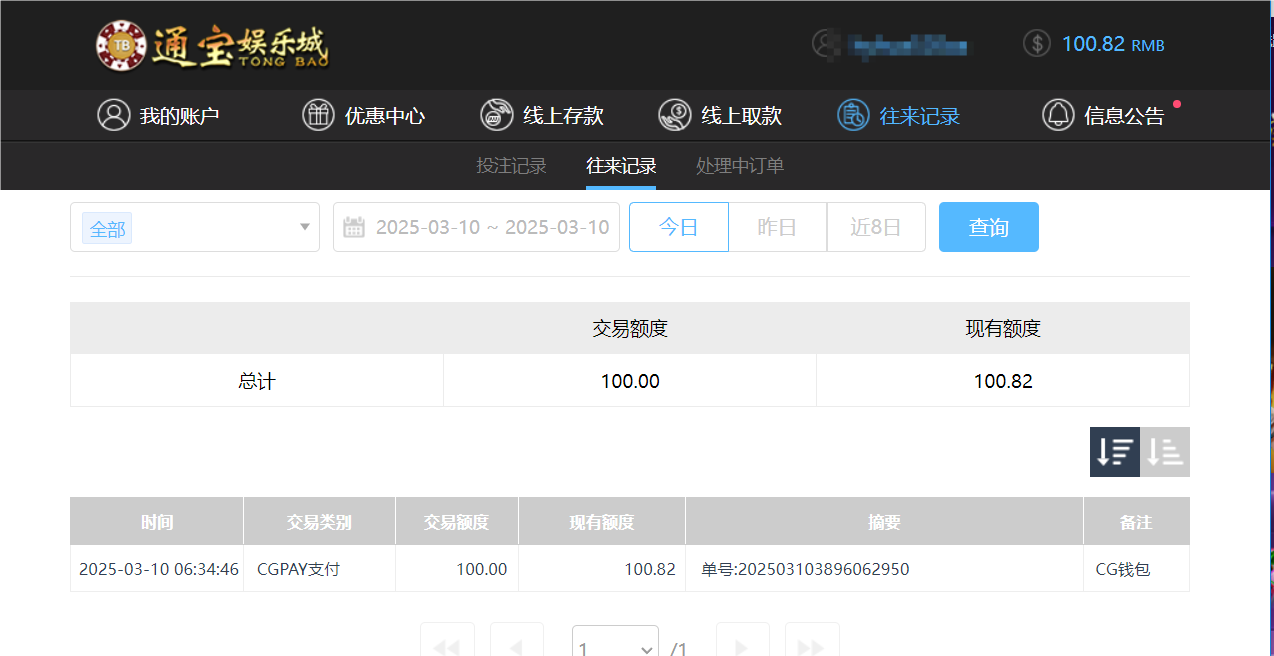The image size is (1274, 656).
Task: Enable the 近8日 filter
Action: 876,227
